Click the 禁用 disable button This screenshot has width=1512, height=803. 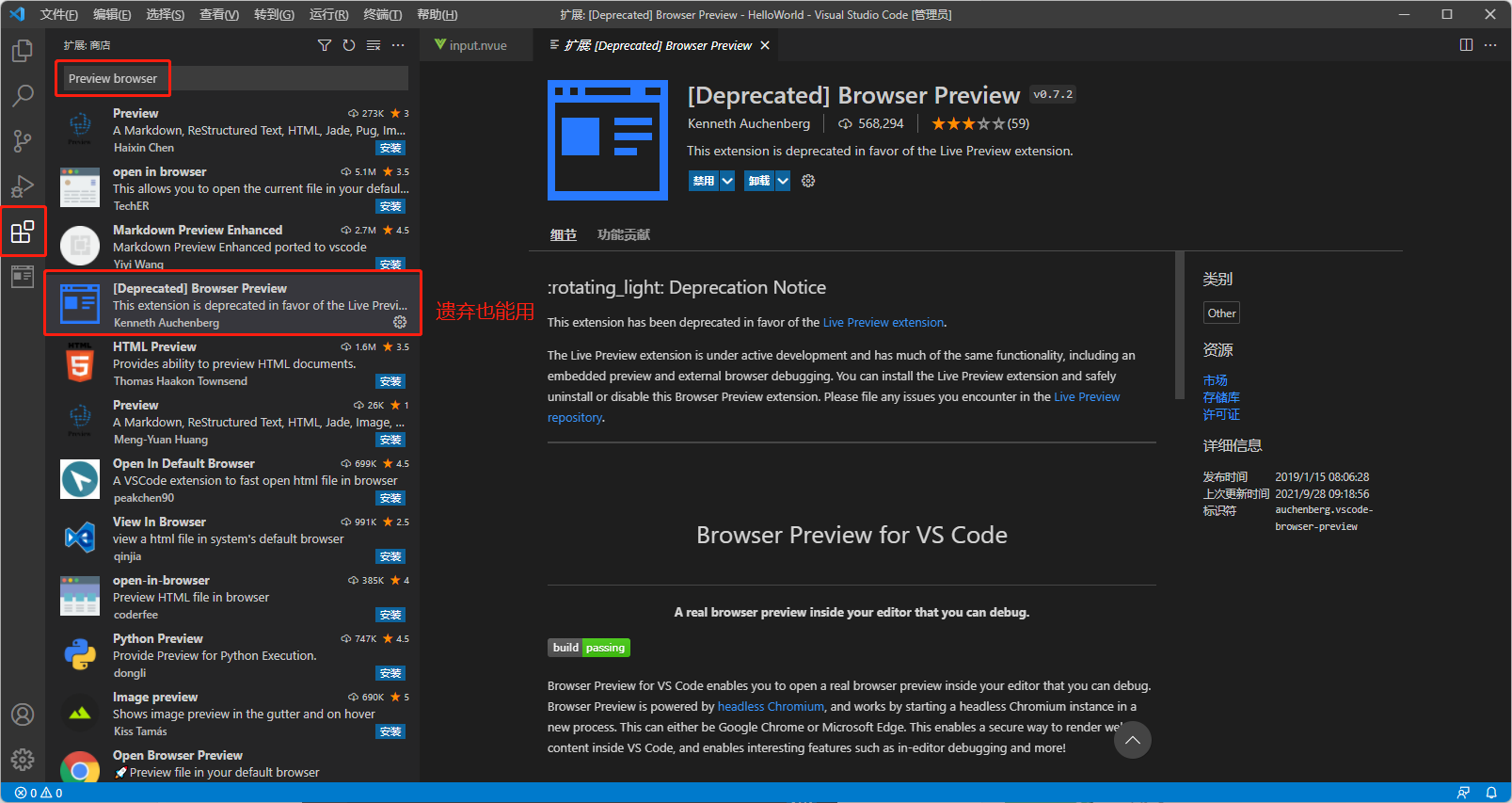click(x=703, y=181)
